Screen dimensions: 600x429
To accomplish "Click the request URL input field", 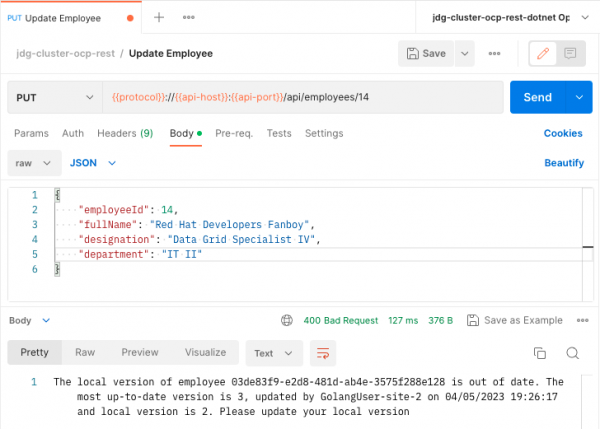I will point(300,98).
